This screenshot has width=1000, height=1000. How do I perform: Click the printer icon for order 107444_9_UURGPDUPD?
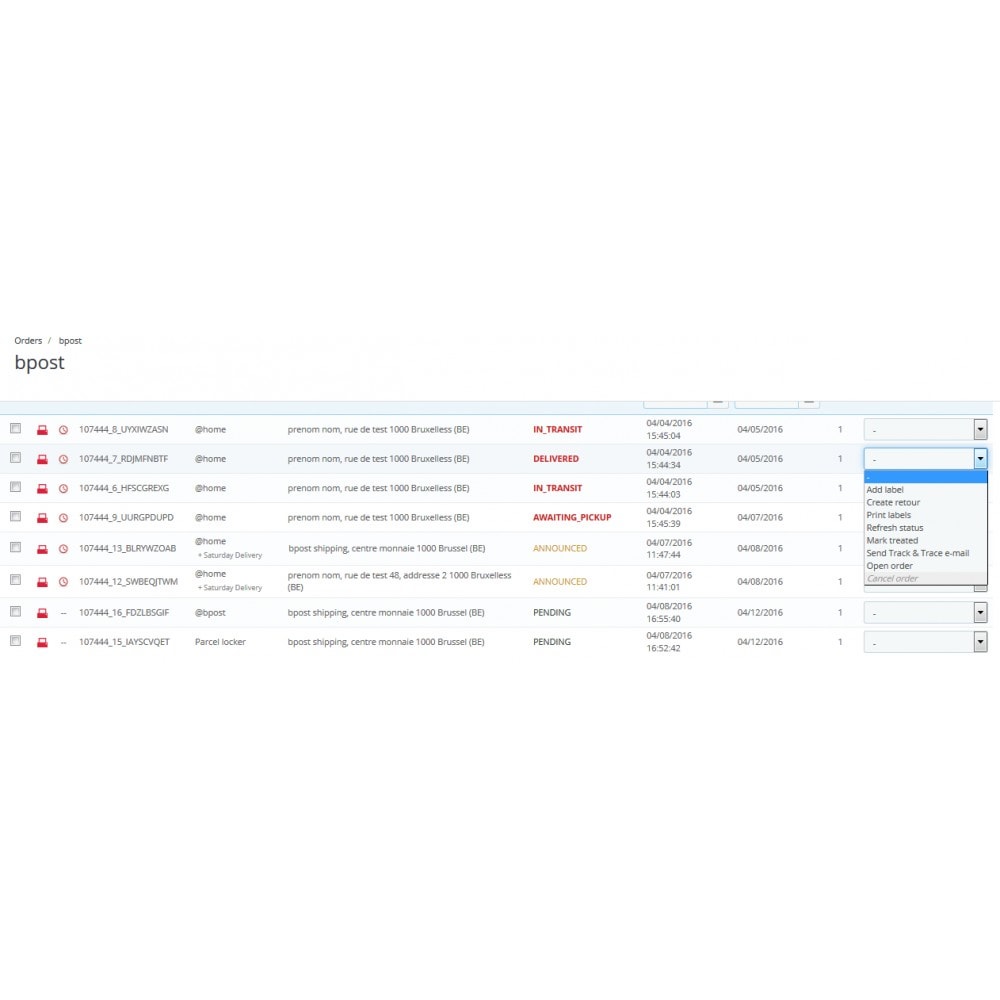(42, 518)
